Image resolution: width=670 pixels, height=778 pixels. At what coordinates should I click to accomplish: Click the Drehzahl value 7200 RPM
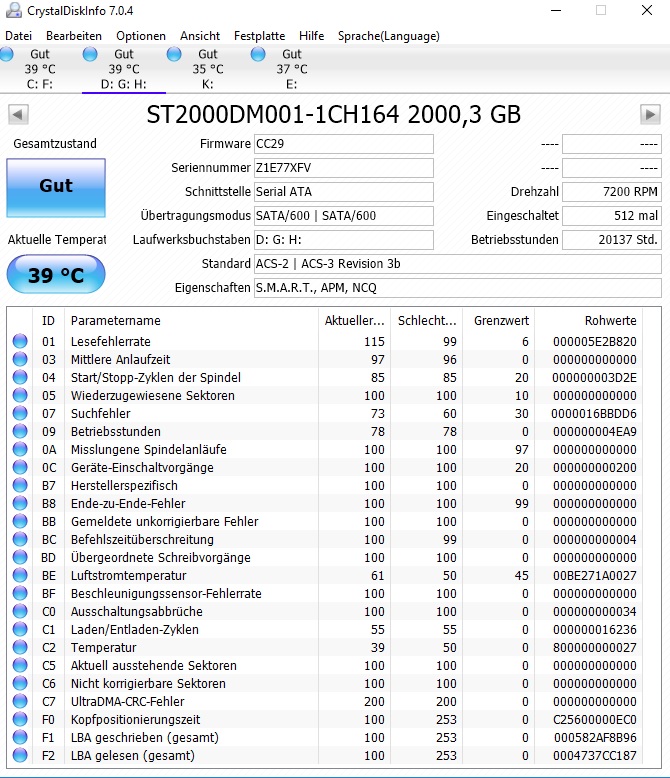click(x=611, y=192)
